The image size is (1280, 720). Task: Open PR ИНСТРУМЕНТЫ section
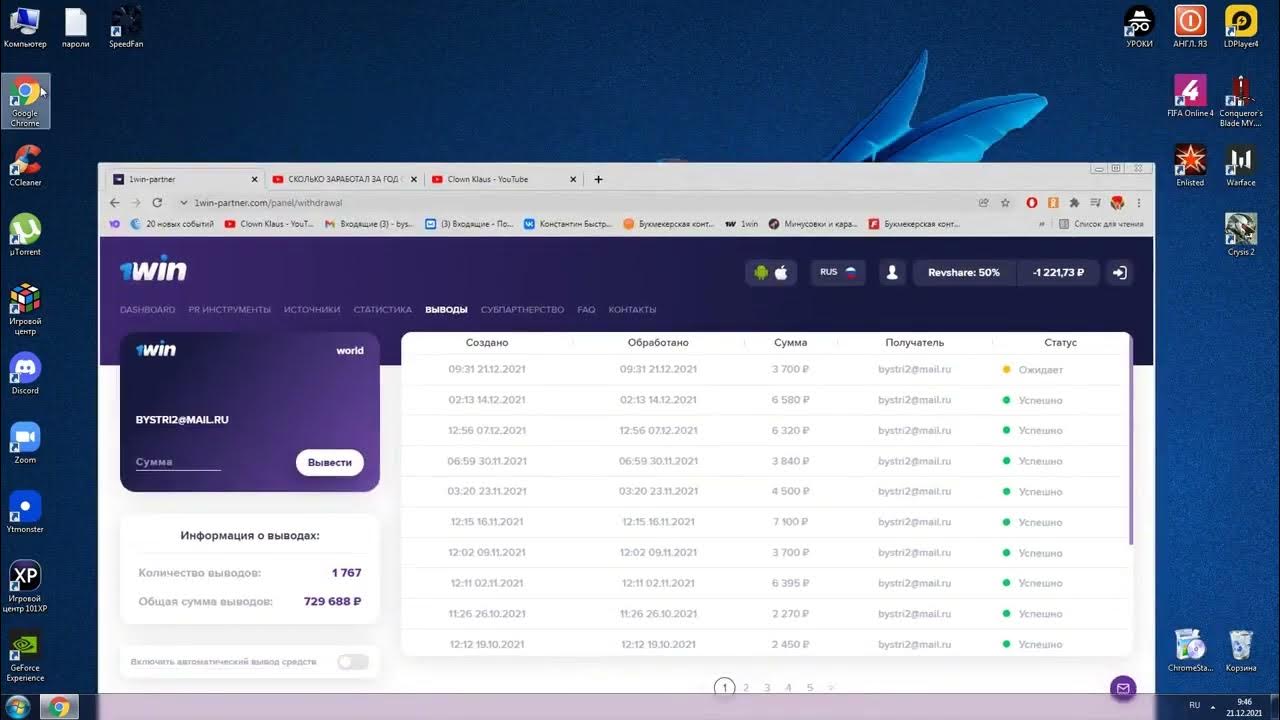[229, 310]
